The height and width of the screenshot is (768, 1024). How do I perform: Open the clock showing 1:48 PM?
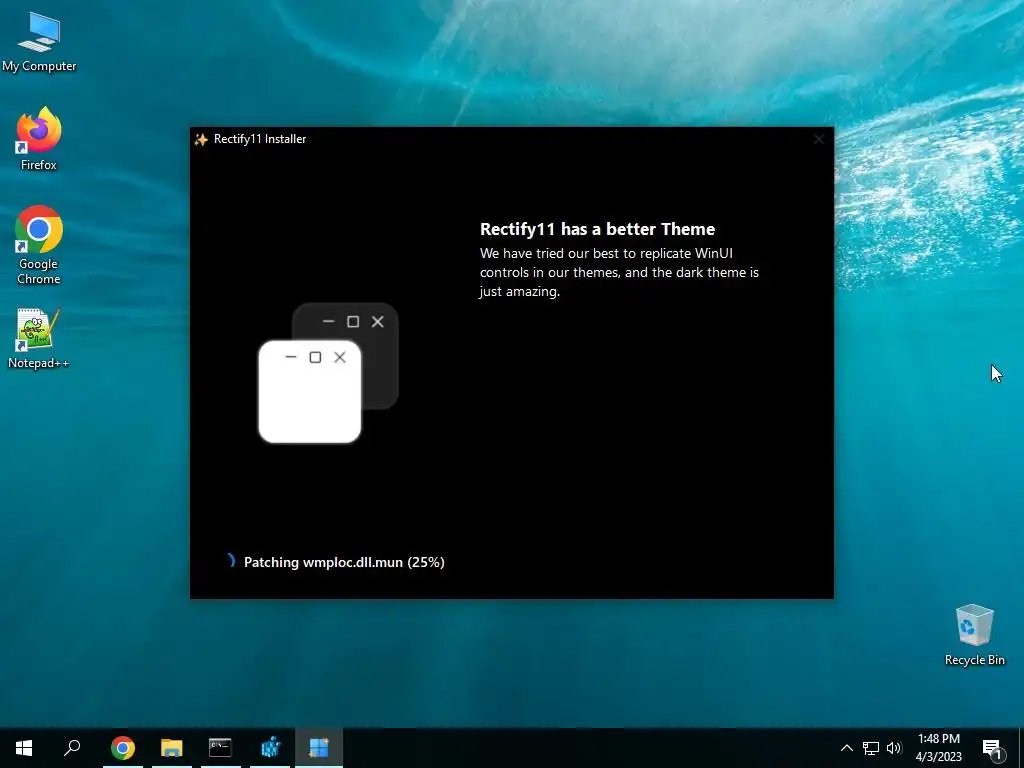[938, 748]
